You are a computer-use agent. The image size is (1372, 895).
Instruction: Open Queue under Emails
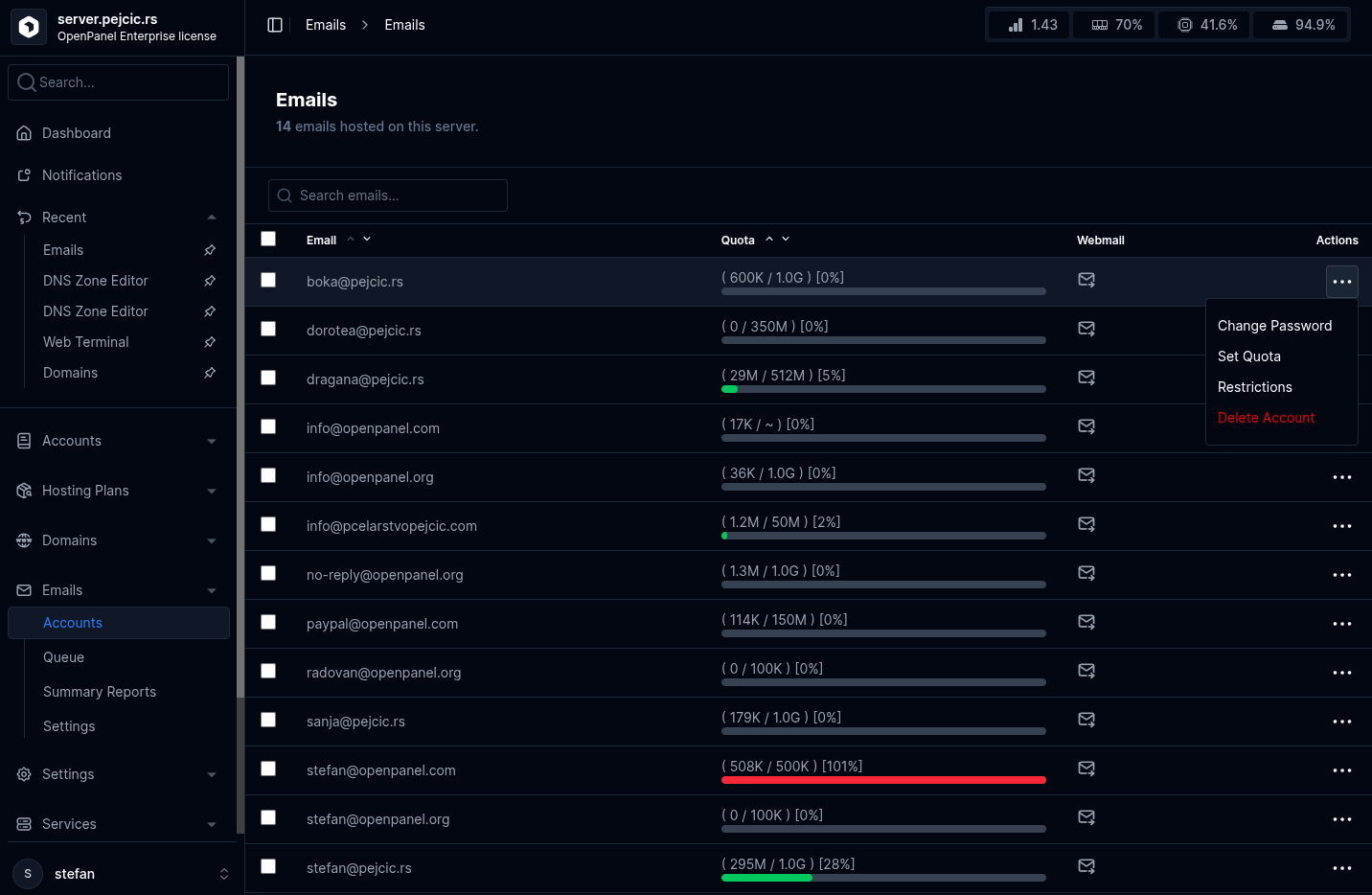[63, 657]
